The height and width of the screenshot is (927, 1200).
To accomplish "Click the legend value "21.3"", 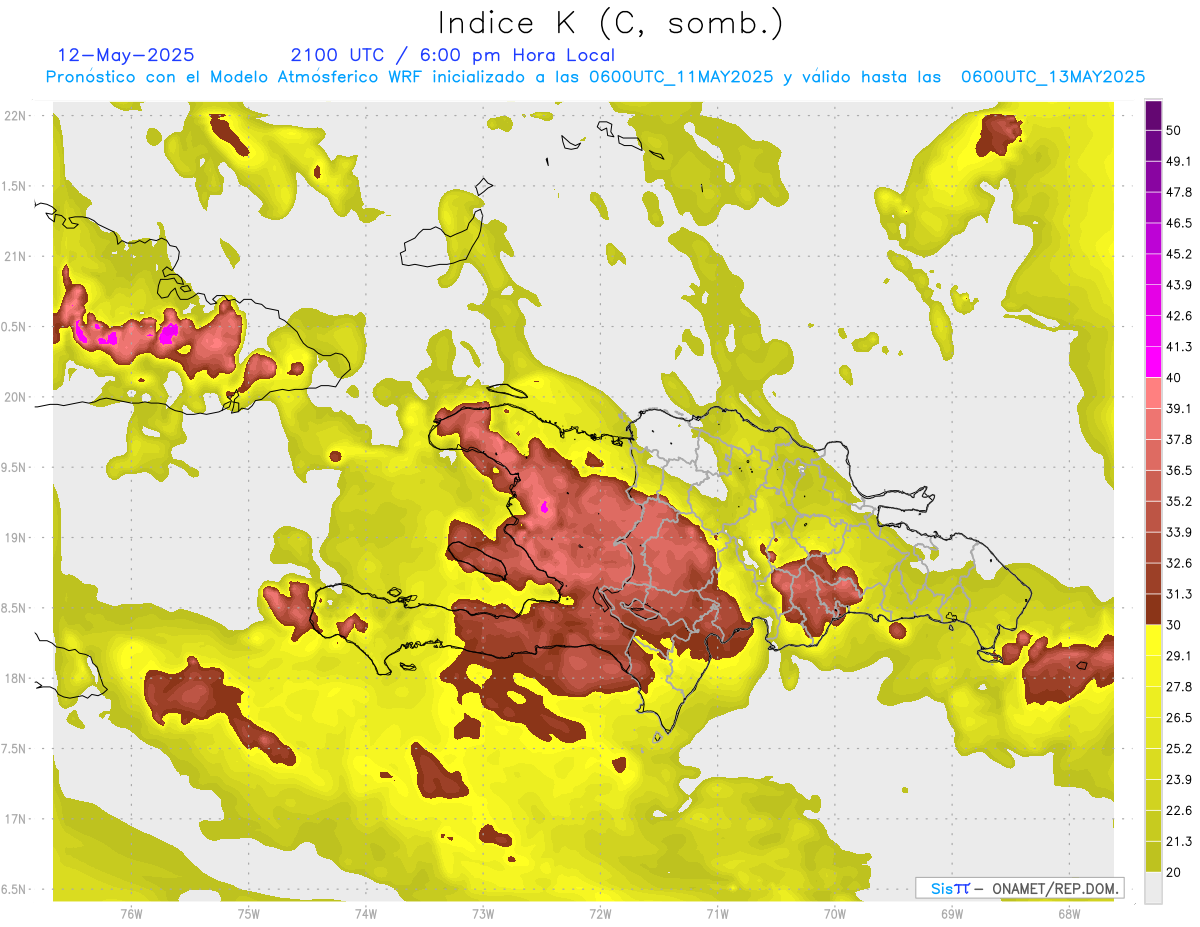I will [1179, 842].
